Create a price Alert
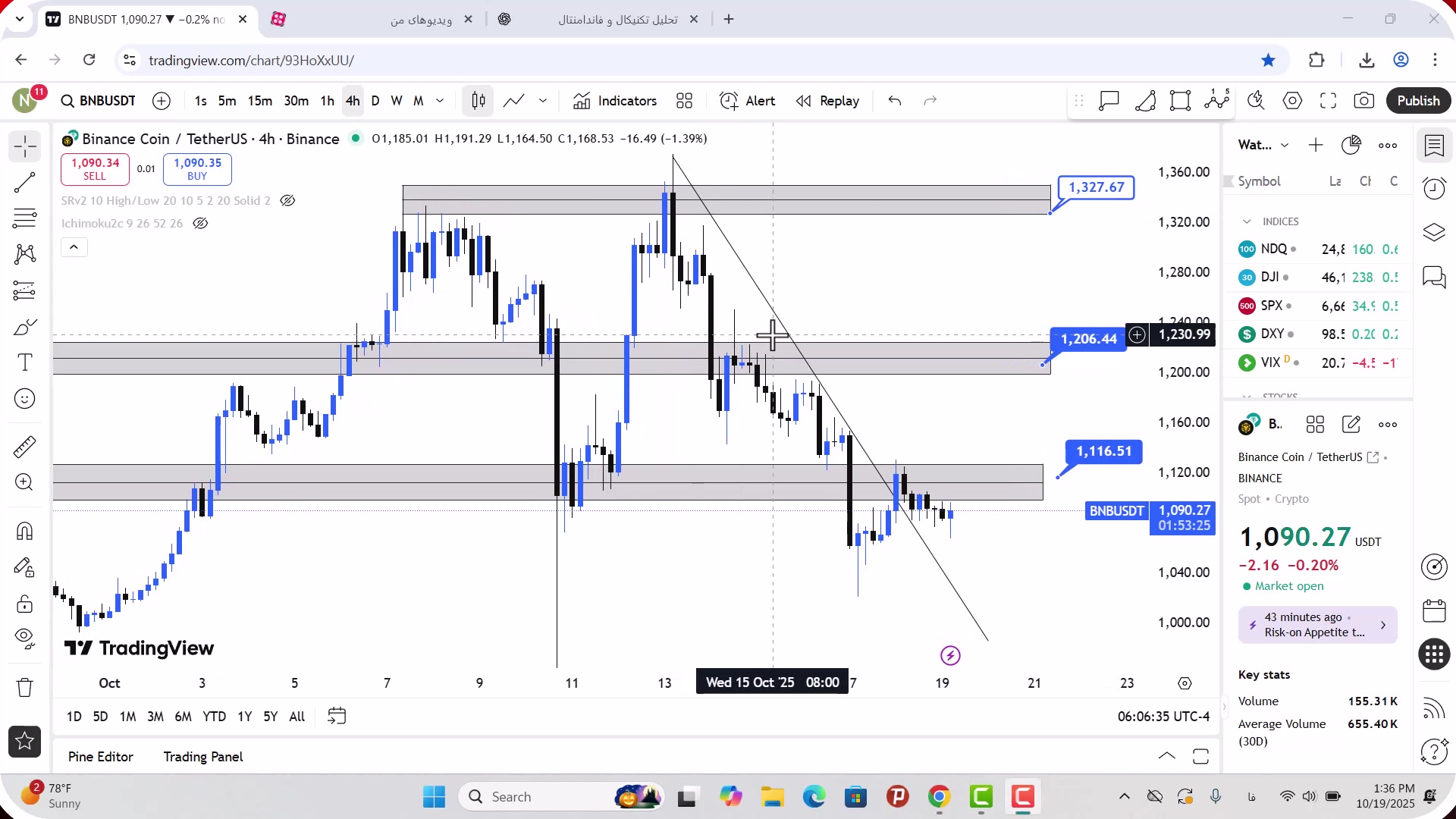 pos(748,101)
